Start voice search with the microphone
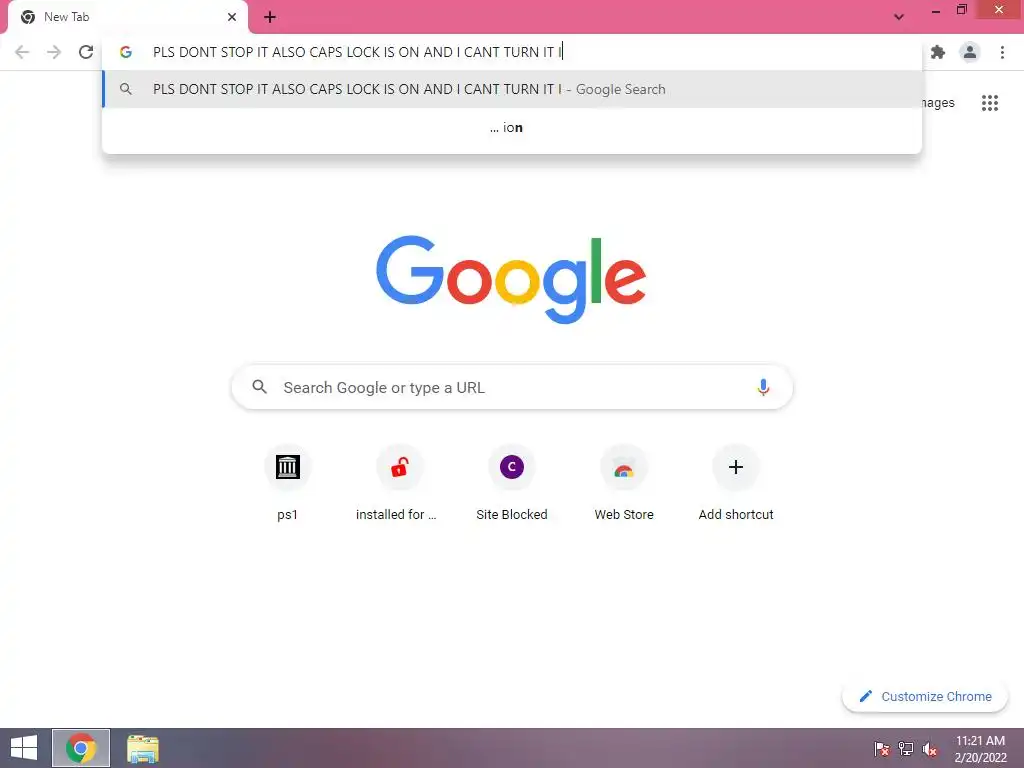This screenshot has width=1024, height=768. coord(763,387)
